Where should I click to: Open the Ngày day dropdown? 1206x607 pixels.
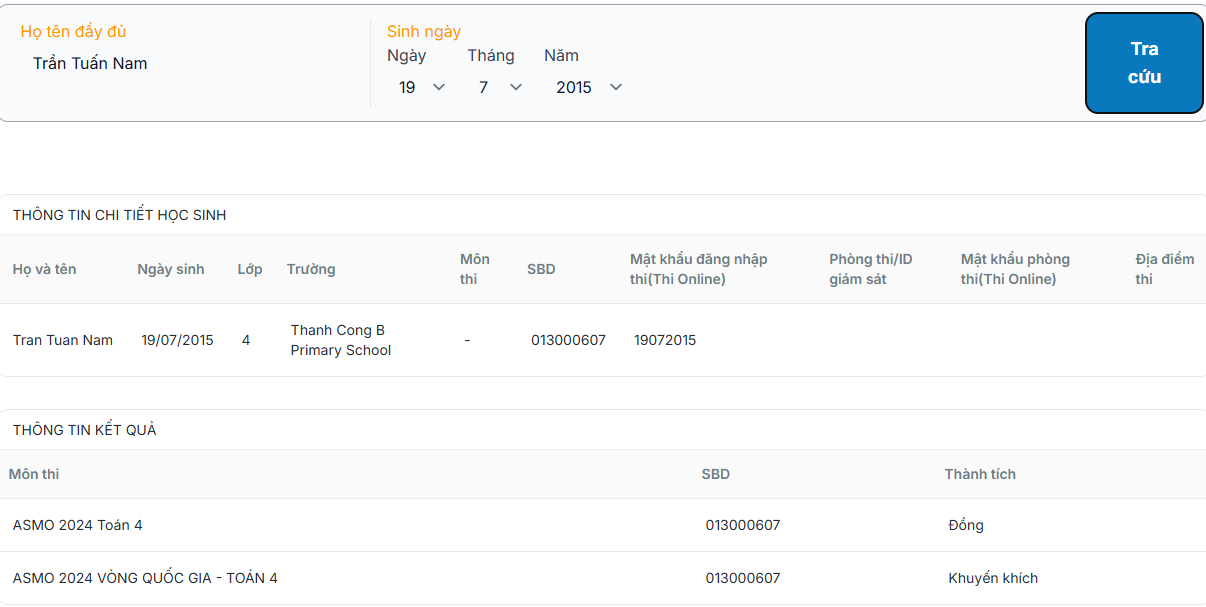420,88
